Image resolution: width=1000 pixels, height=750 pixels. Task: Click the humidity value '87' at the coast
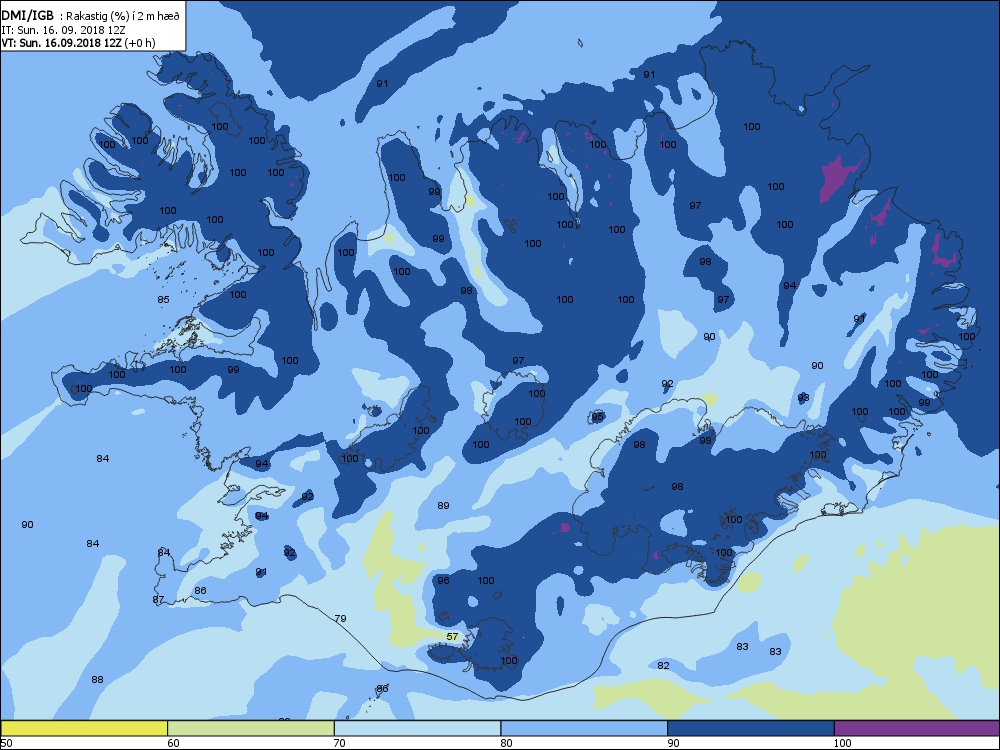[158, 599]
